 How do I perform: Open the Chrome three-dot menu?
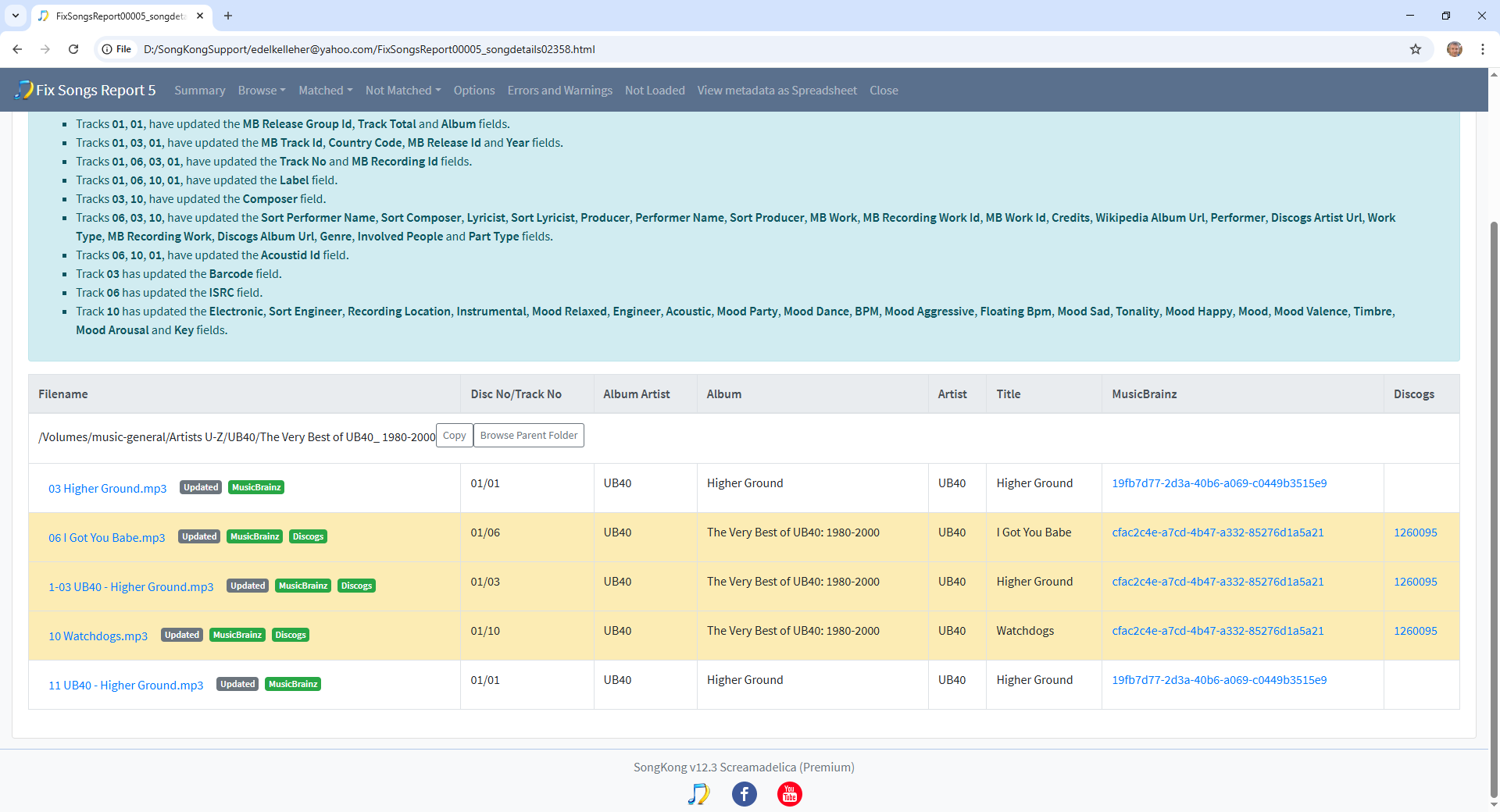point(1482,49)
